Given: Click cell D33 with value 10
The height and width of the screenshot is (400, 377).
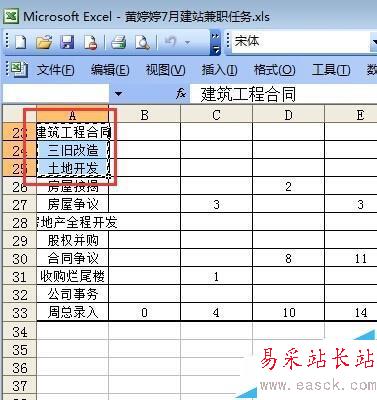Looking at the screenshot, I should point(289,312).
